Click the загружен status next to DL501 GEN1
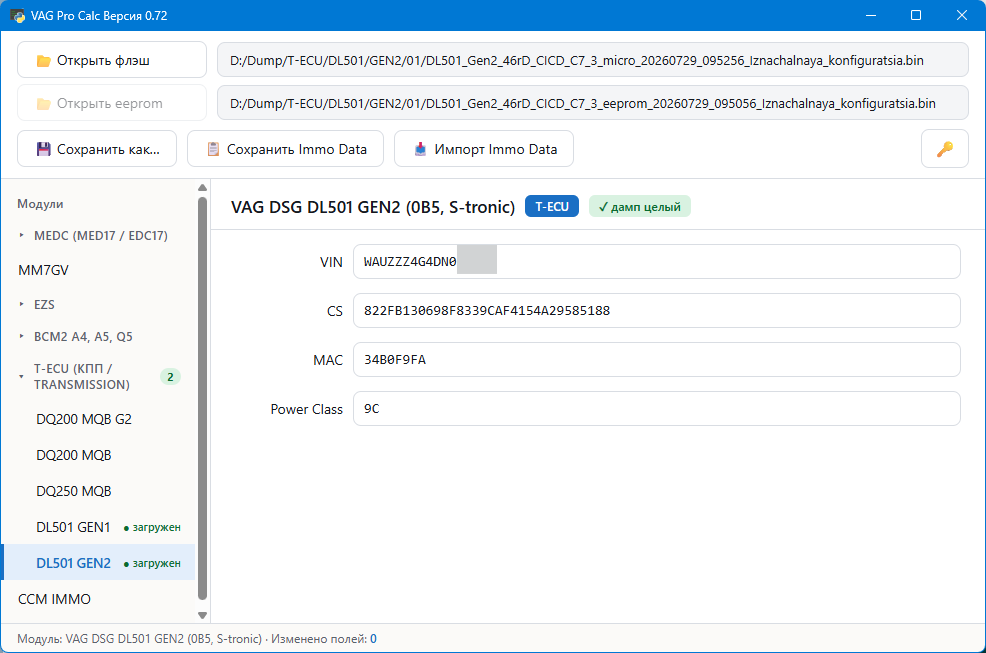This screenshot has height=653, width=986. 152,527
